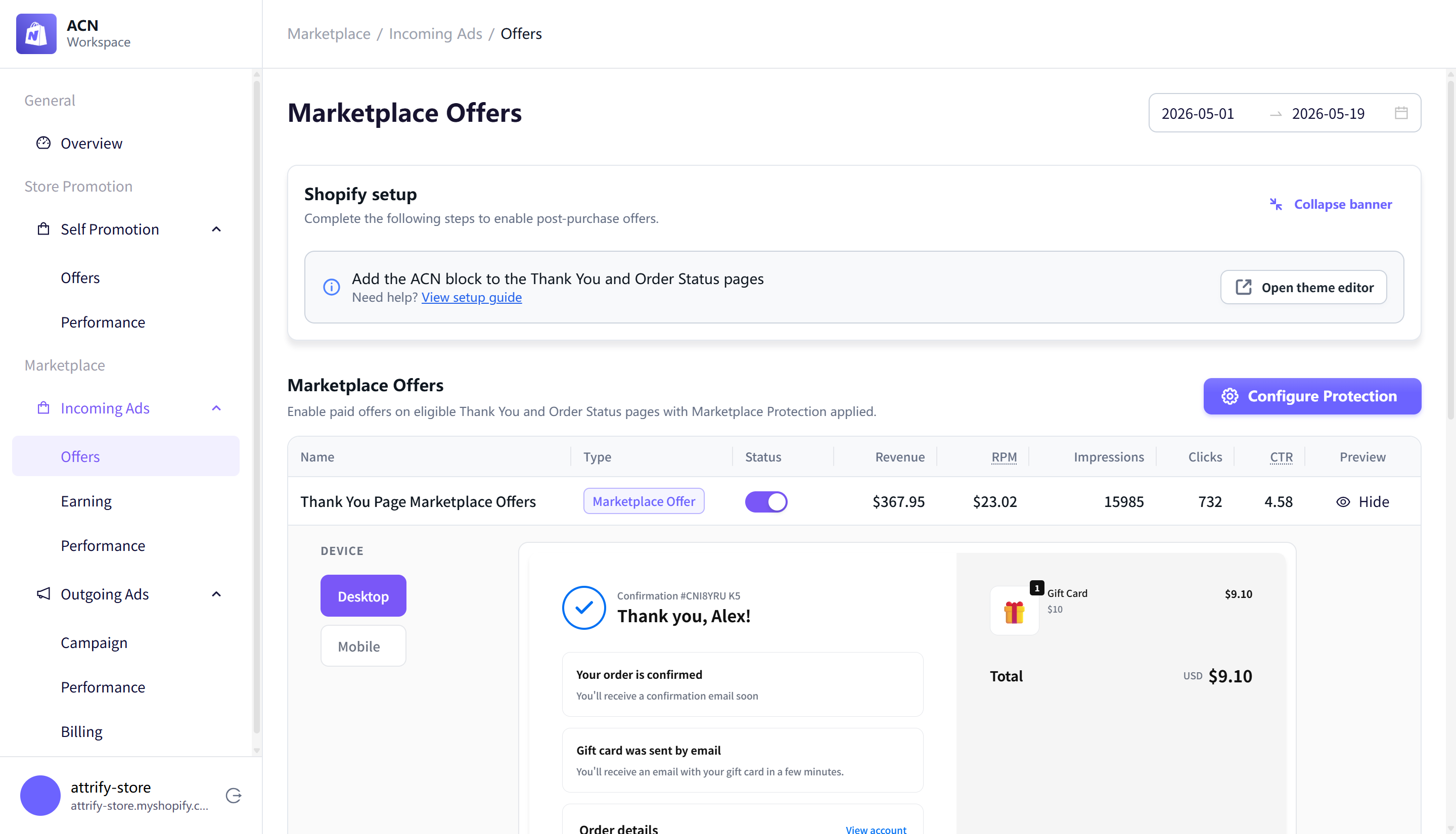Click the 15985 impressions value
The width and height of the screenshot is (1456, 834).
1124,502
